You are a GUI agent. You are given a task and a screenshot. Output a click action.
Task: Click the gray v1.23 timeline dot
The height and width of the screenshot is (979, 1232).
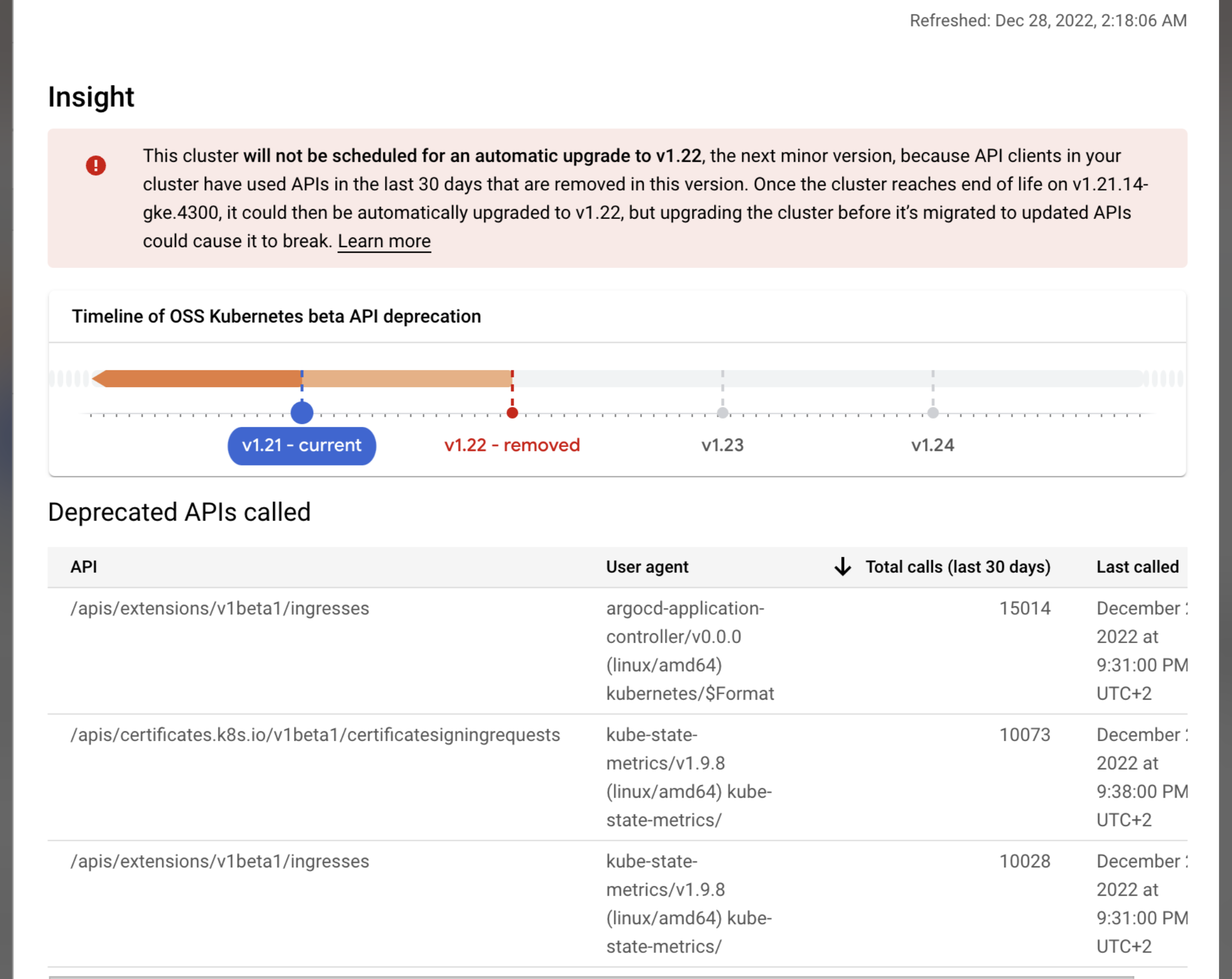722,412
